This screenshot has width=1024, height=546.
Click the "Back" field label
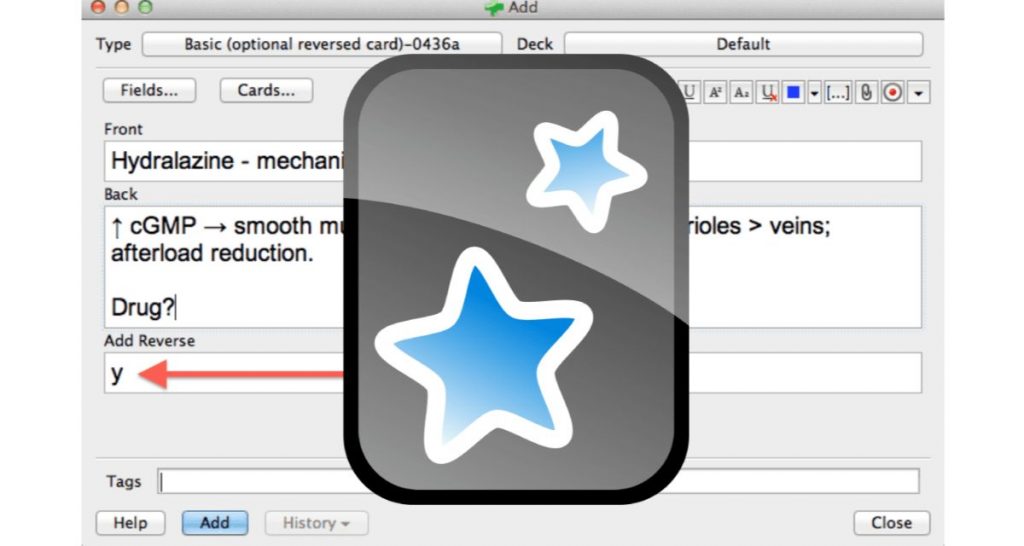point(121,194)
